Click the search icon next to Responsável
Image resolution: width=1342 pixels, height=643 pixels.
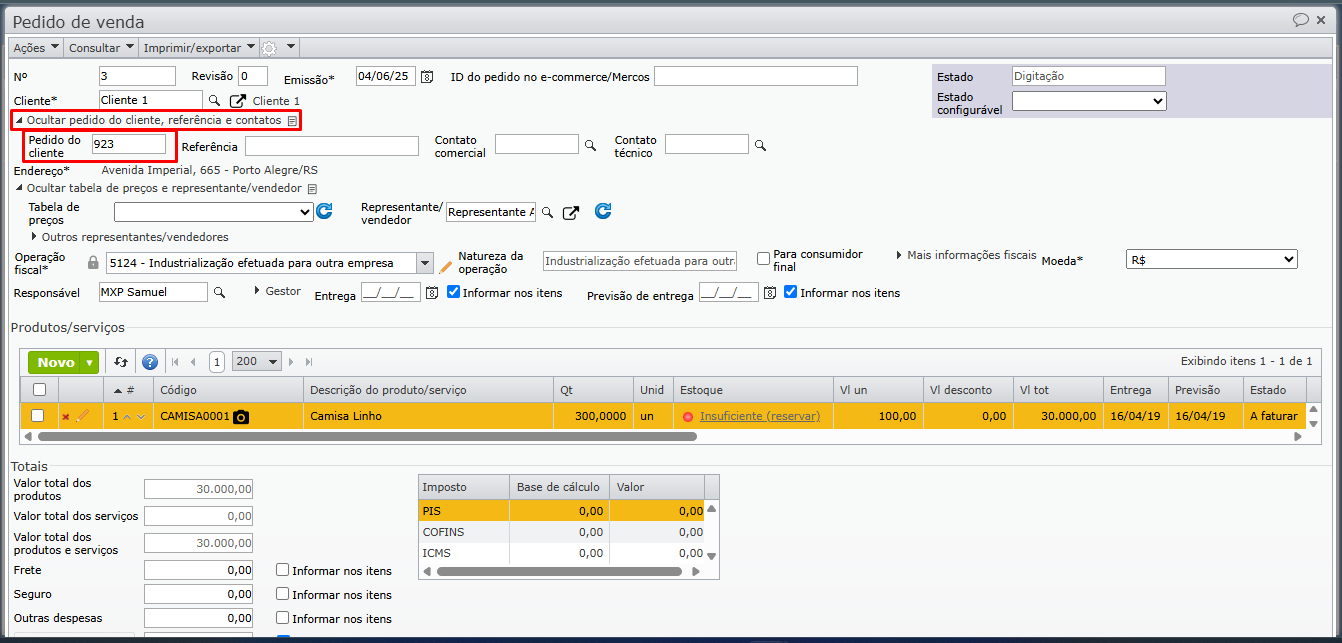click(x=220, y=292)
